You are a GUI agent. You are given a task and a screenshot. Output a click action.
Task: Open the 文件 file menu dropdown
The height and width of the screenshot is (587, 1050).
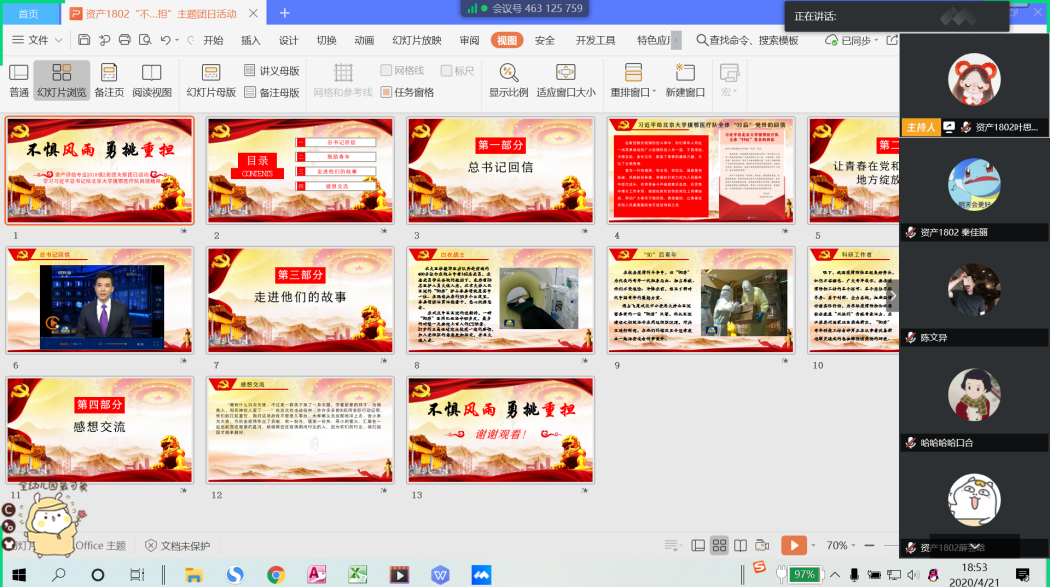[x=38, y=40]
